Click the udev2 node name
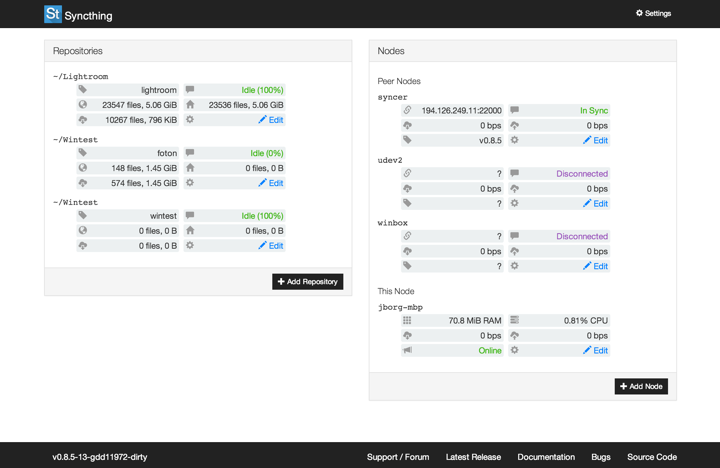720x468 pixels. click(x=390, y=160)
